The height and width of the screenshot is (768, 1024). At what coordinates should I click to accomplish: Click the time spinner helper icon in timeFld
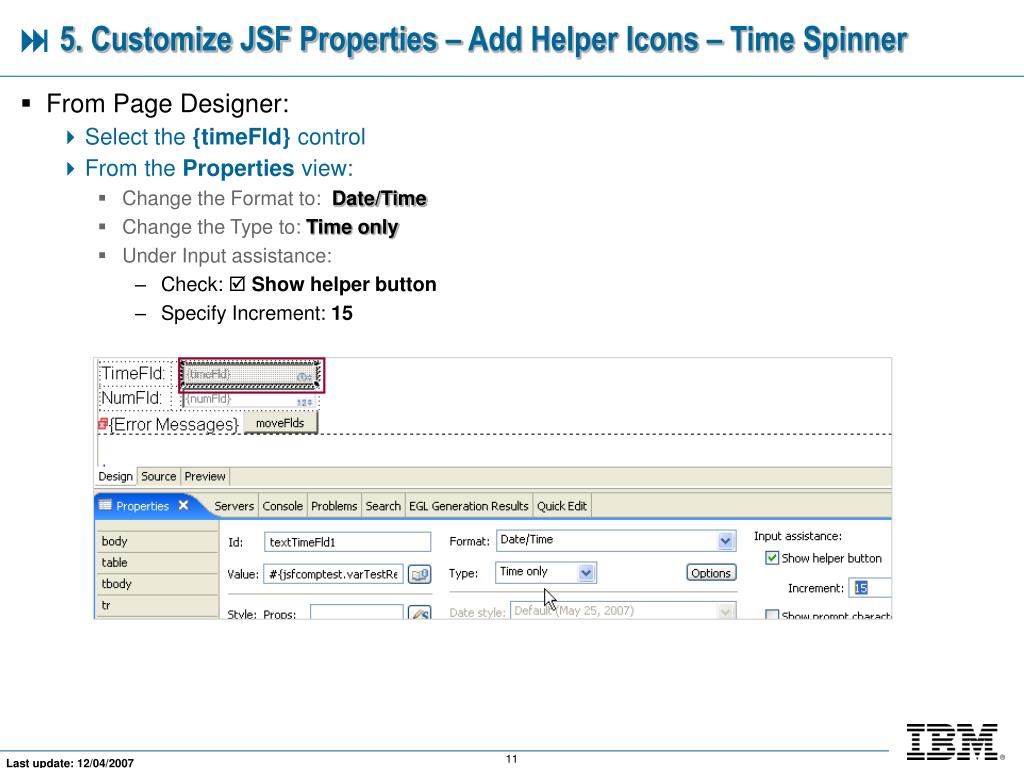click(x=304, y=377)
